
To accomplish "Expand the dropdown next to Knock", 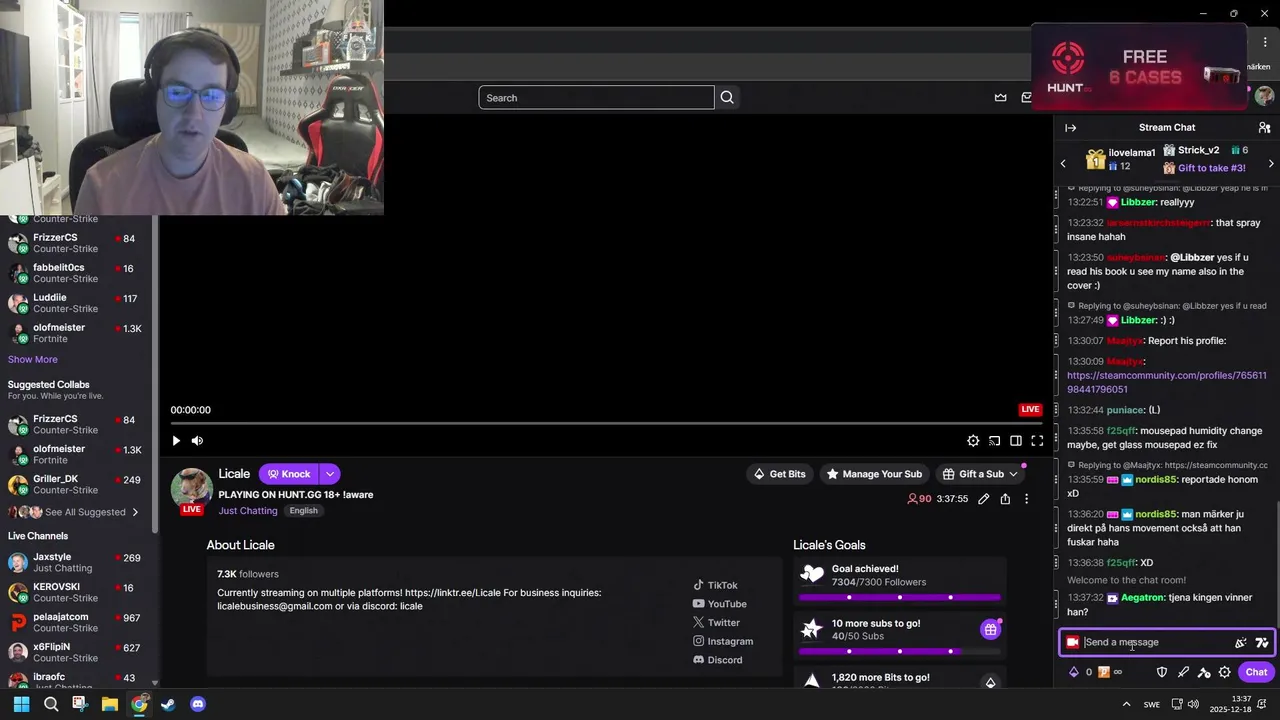I will pyautogui.click(x=329, y=474).
